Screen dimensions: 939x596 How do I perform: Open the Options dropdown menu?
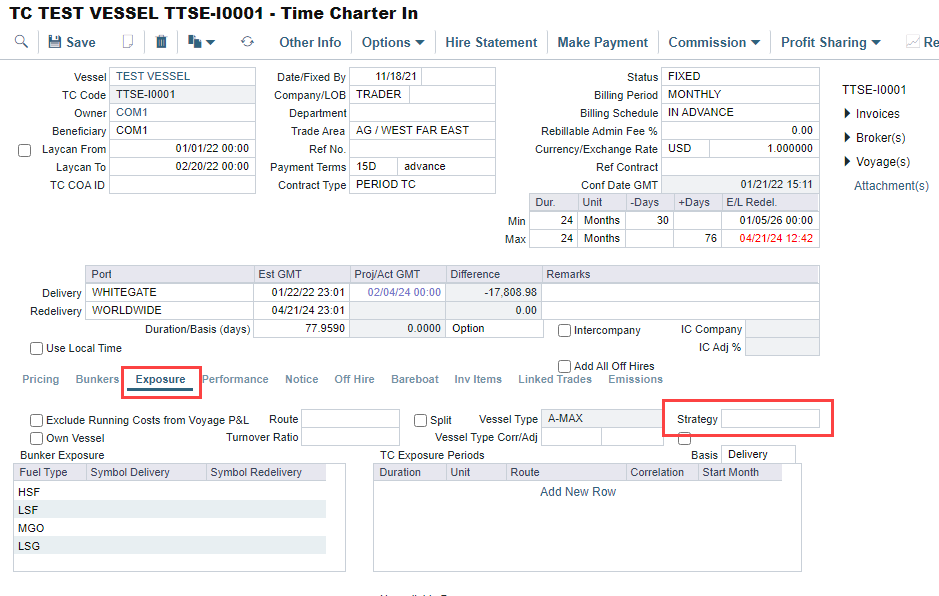point(393,42)
